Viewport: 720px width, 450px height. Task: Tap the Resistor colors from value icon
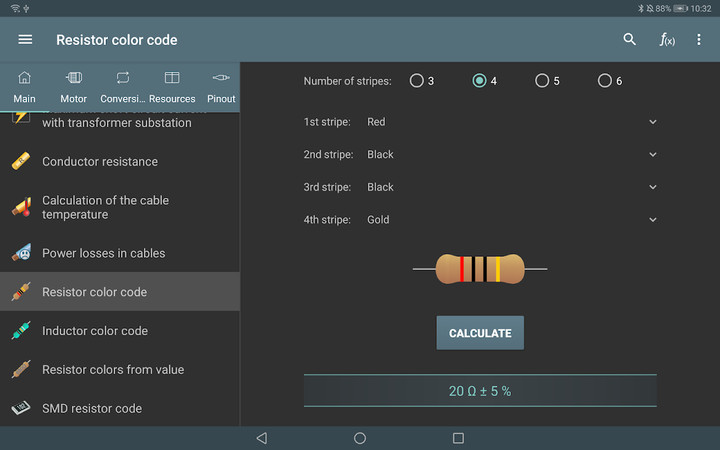pos(21,369)
